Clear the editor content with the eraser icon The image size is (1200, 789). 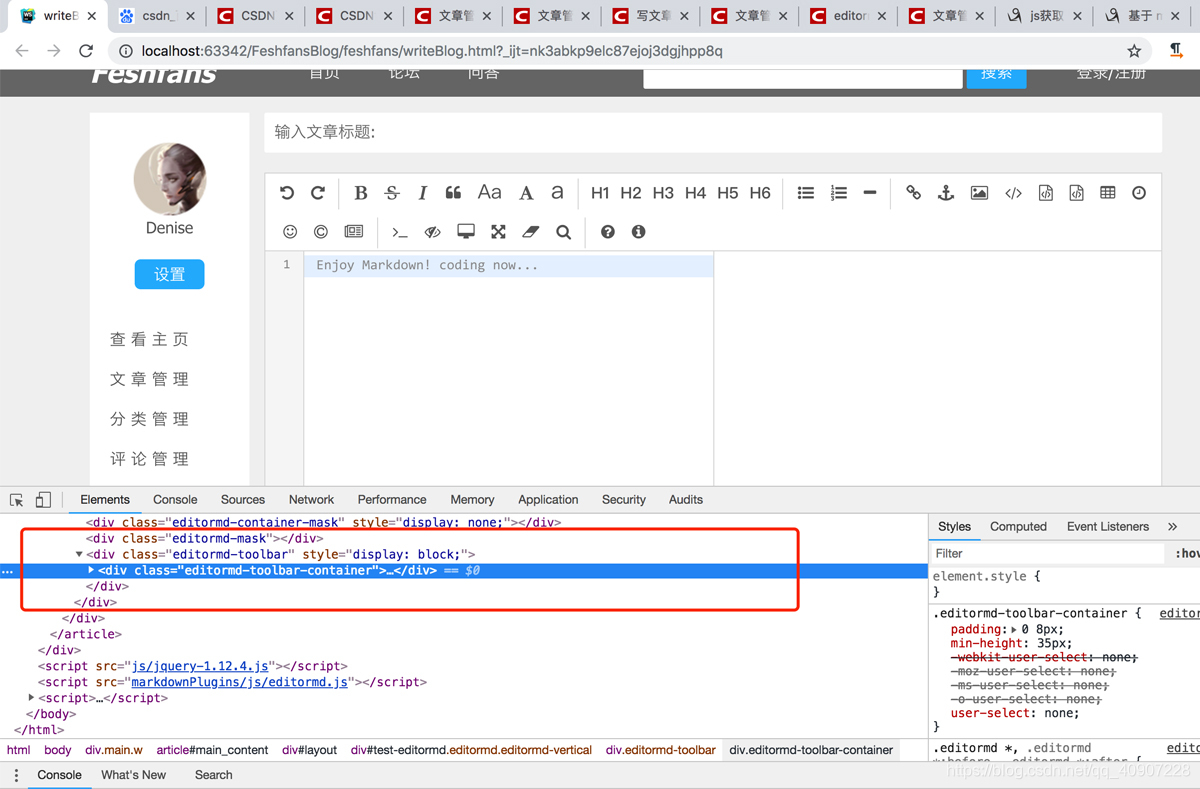[x=531, y=232]
